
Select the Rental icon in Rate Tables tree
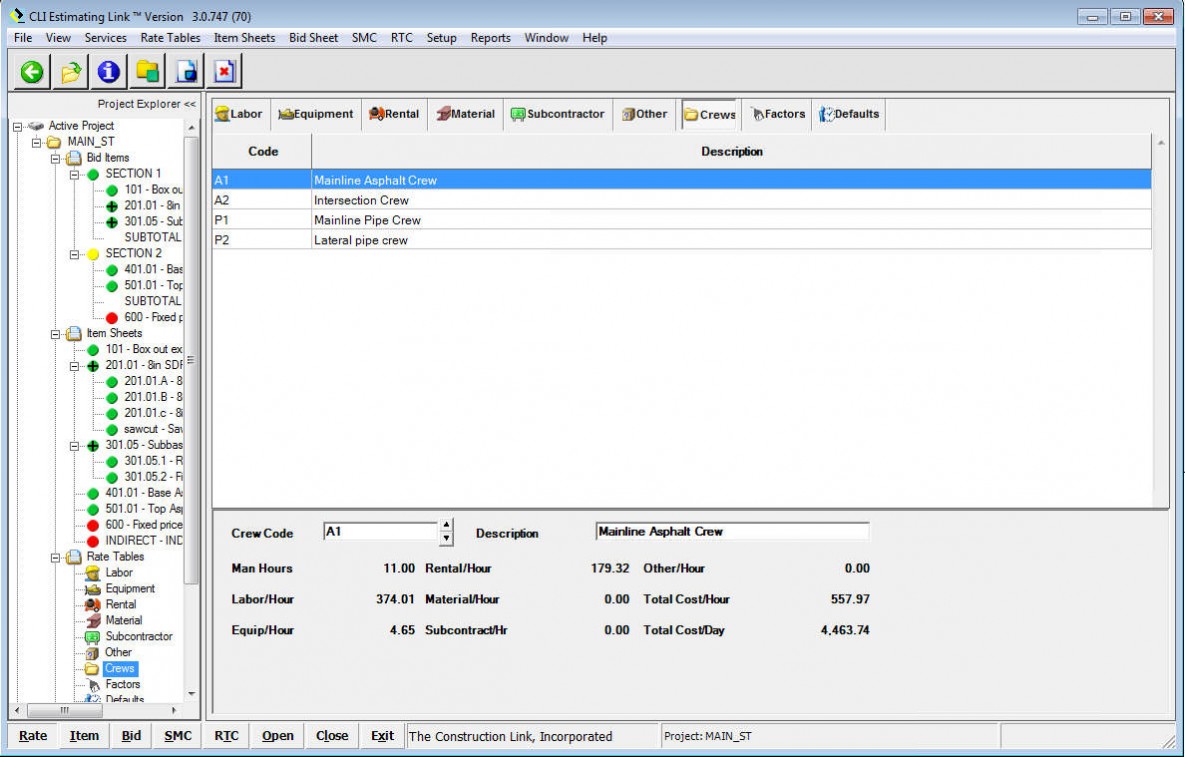coord(92,604)
